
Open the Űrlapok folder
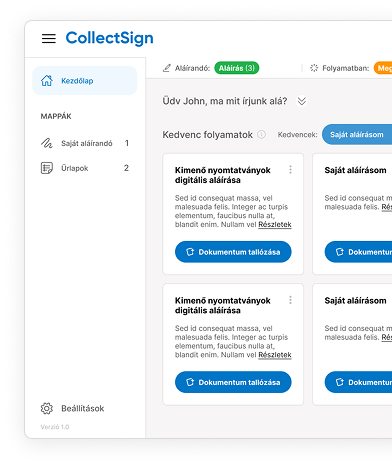click(85, 168)
